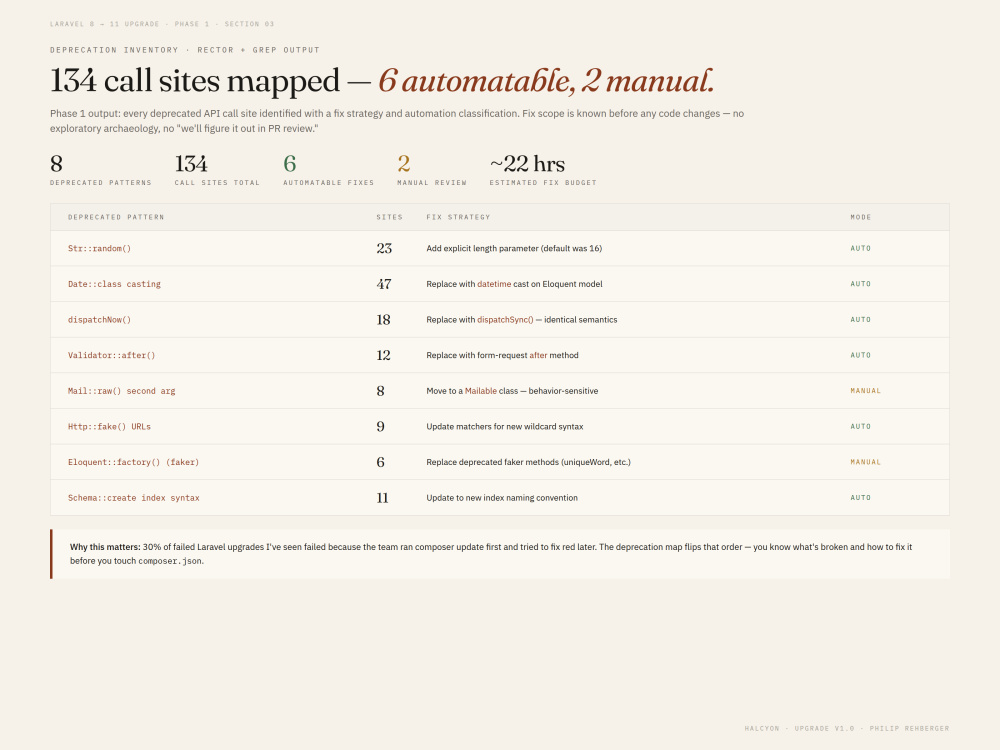Viewport: 1000px width, 750px height.
Task: Click the 'composer.json' code text
Action: tap(170, 562)
